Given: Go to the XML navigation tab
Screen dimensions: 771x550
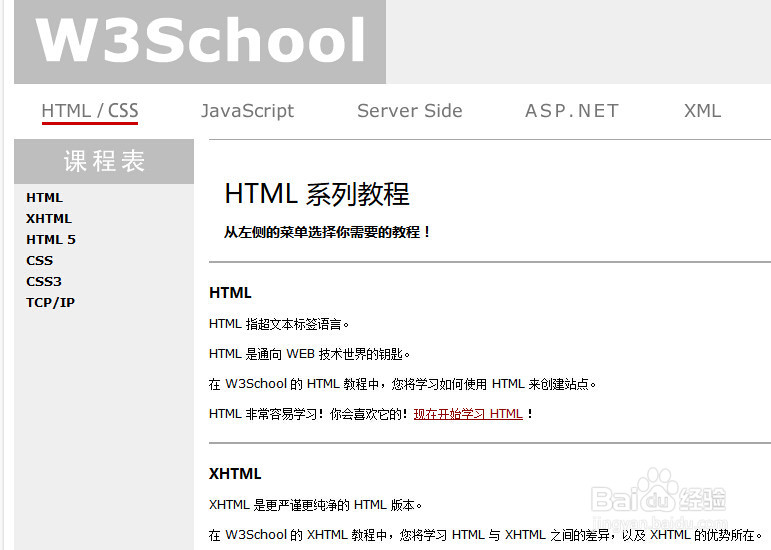Looking at the screenshot, I should pyautogui.click(x=703, y=111).
